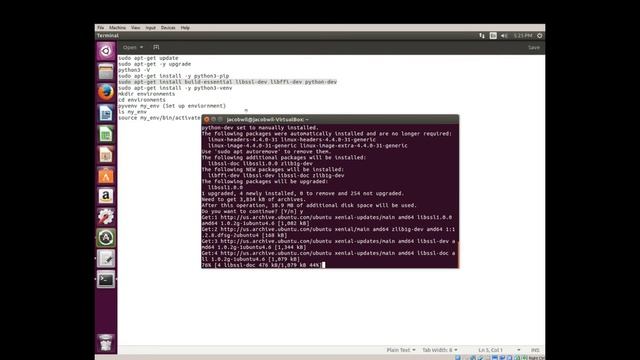Image resolution: width=640 pixels, height=360 pixels.
Task: Click the 'mkdir environments' line in gedit
Action: (147, 94)
